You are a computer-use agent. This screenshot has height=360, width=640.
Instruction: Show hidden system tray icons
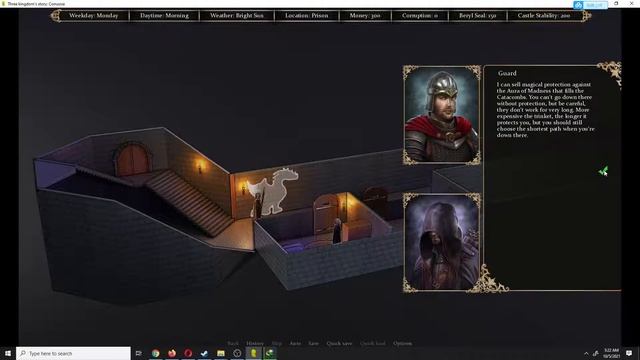tap(586, 353)
